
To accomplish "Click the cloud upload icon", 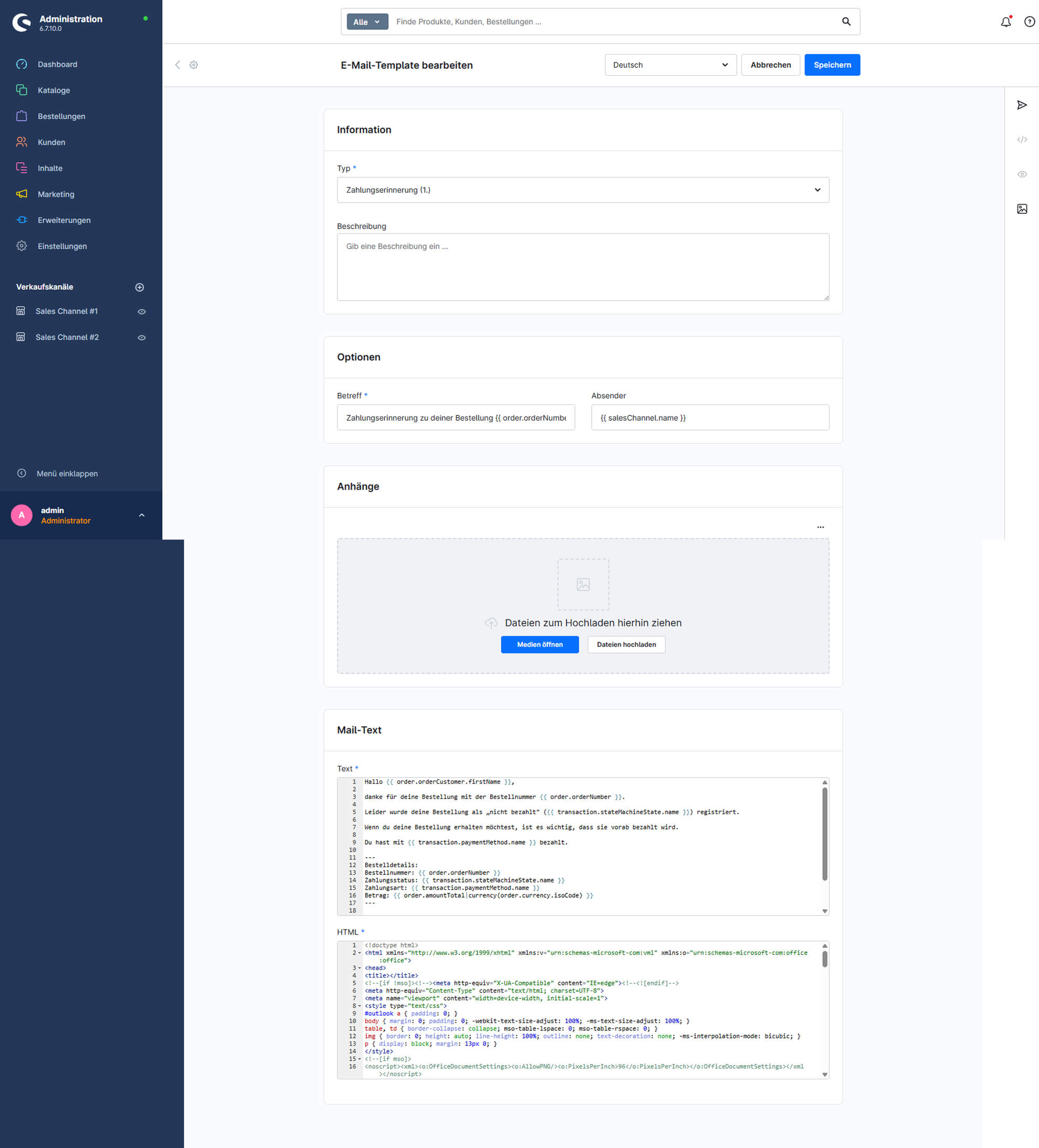I will click(491, 623).
